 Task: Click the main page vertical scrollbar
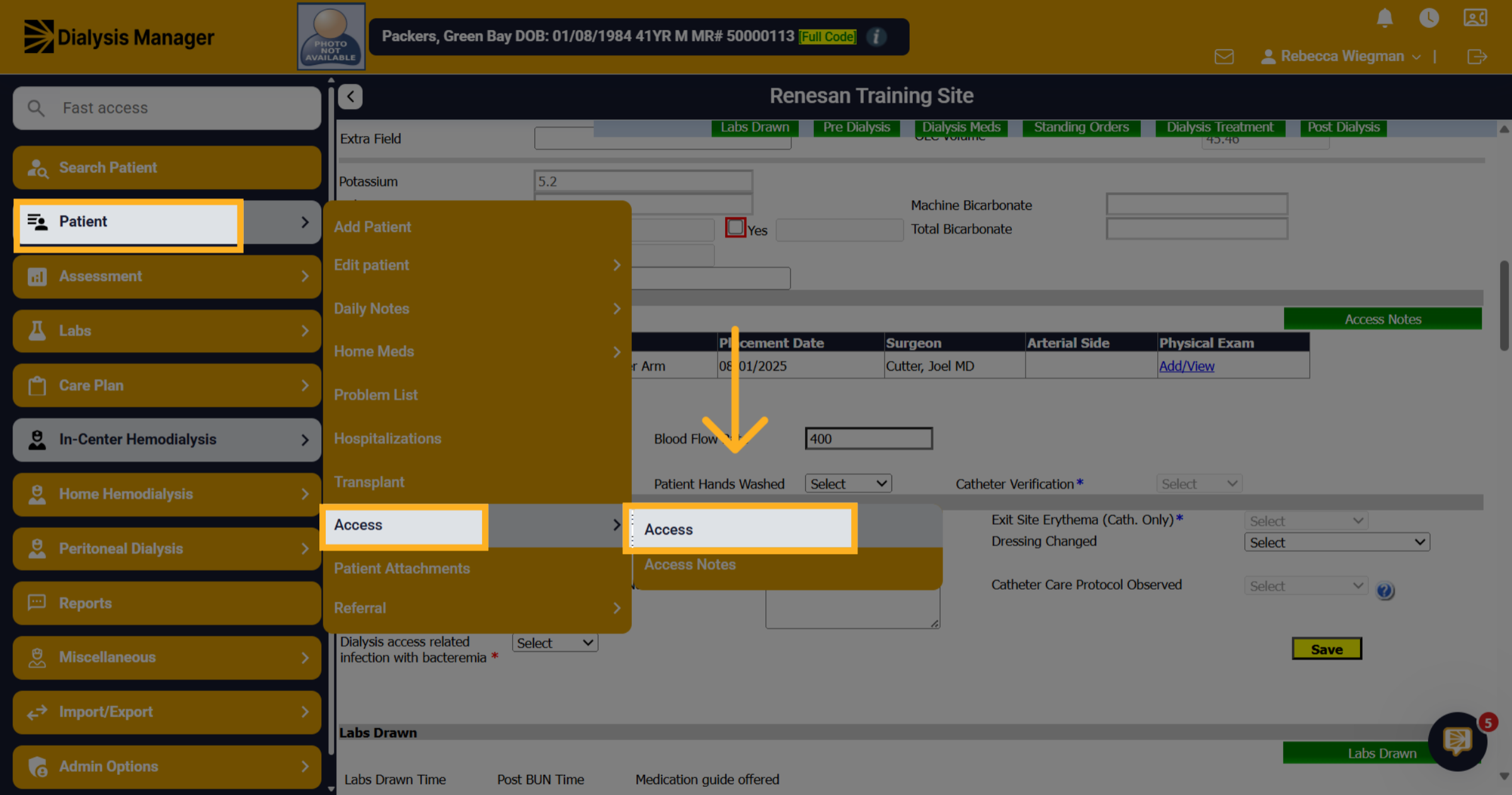pos(1504,306)
